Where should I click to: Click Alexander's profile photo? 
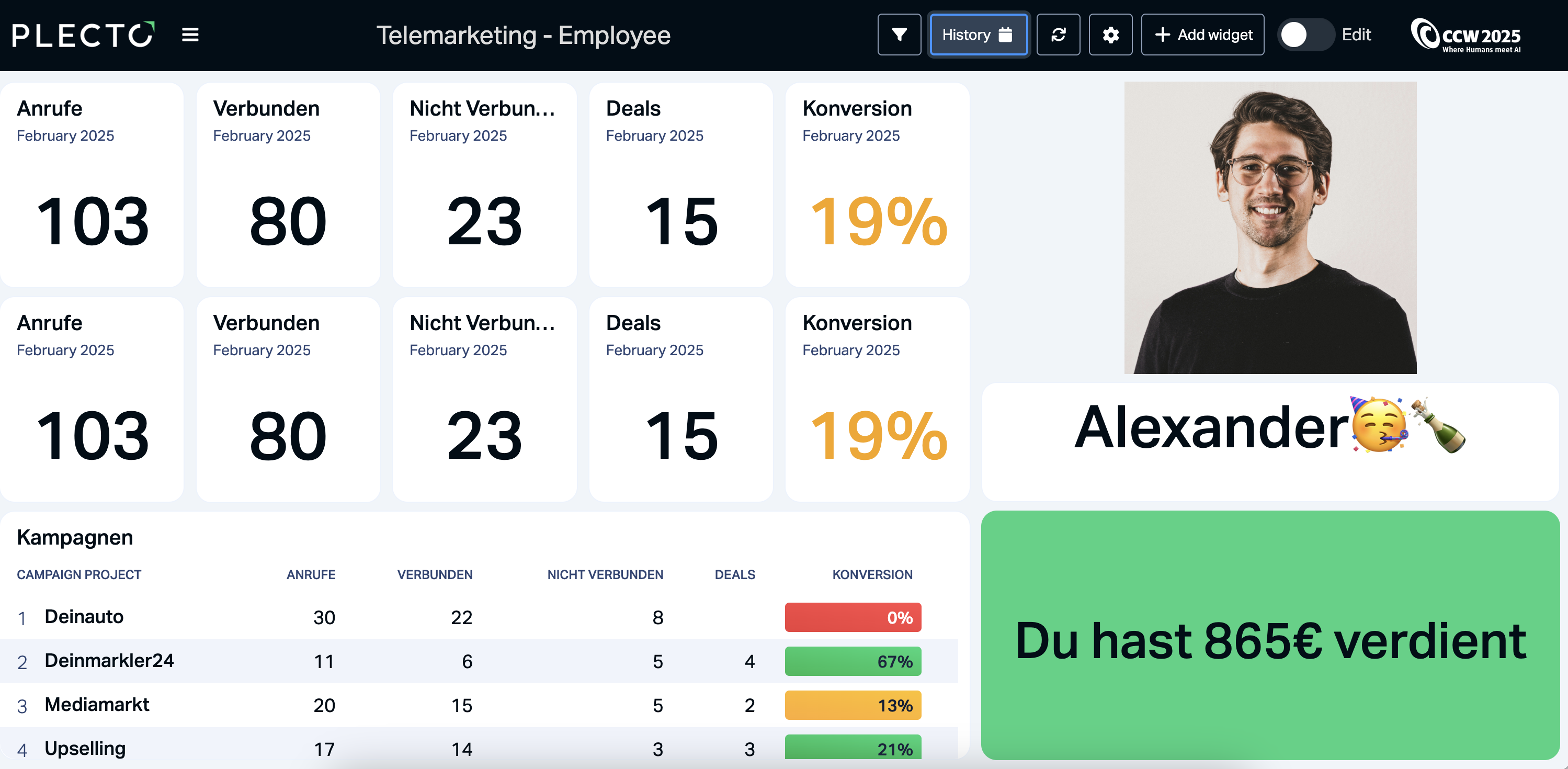[1270, 228]
